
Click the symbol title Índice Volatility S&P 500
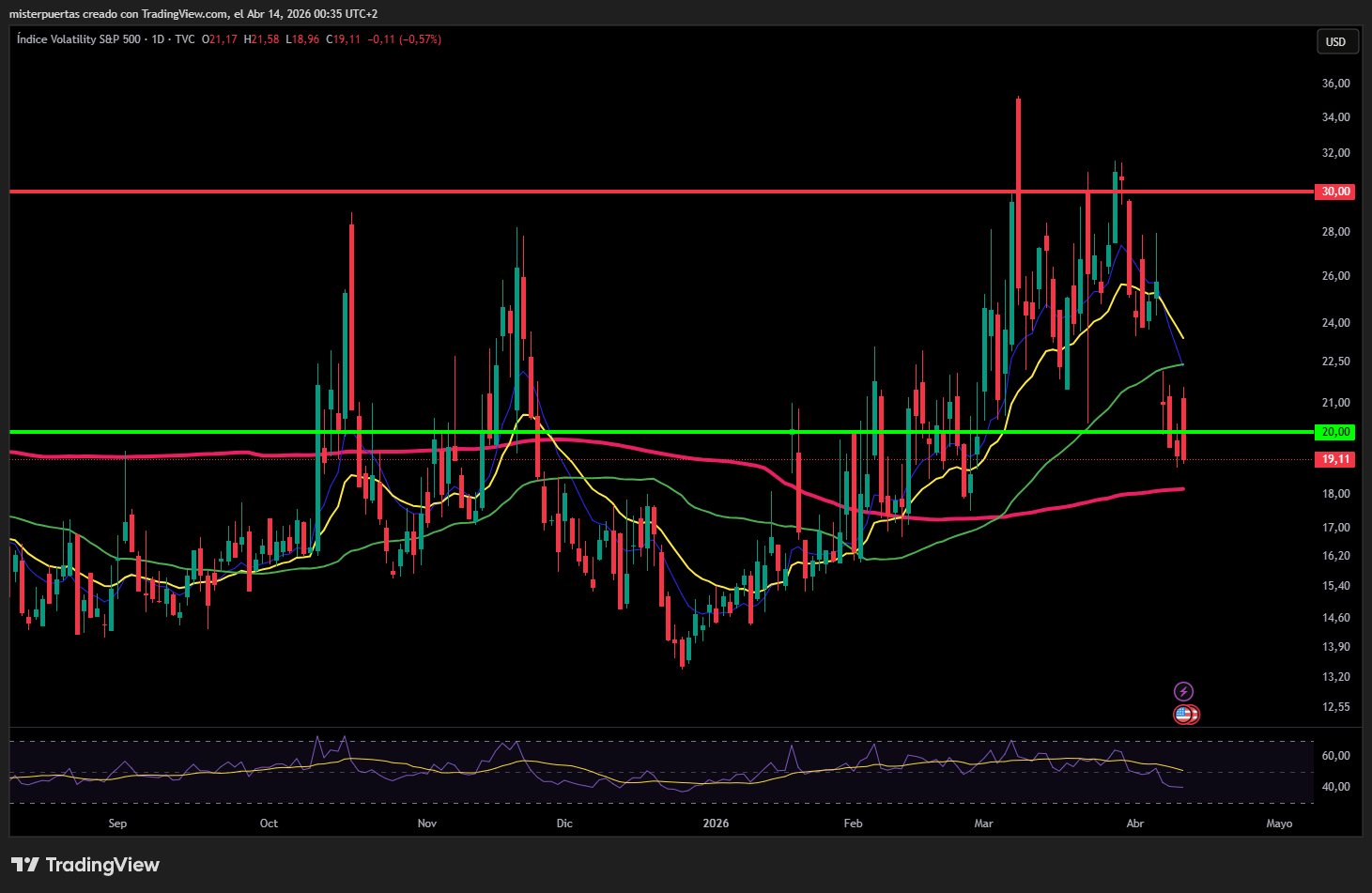coord(79,39)
